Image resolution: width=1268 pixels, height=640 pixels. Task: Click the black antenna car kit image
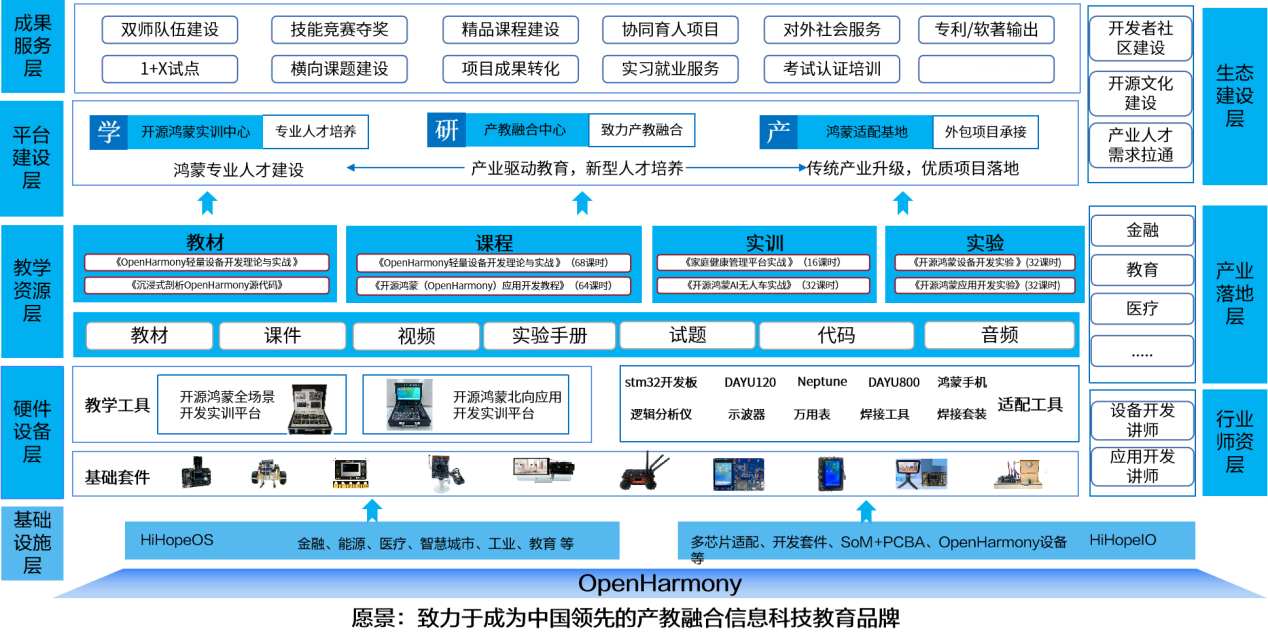(644, 473)
